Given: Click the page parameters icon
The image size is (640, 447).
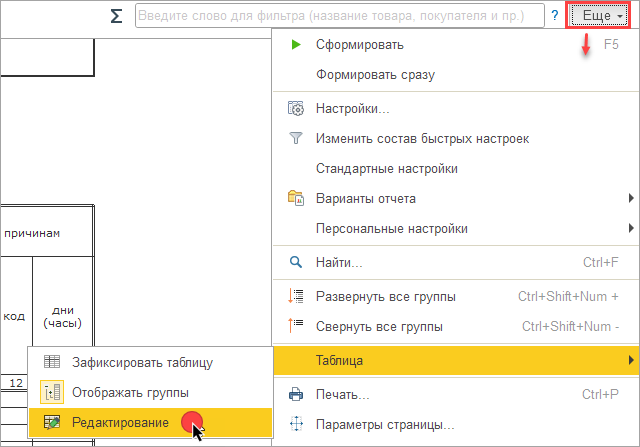Looking at the screenshot, I should pyautogui.click(x=295, y=425).
